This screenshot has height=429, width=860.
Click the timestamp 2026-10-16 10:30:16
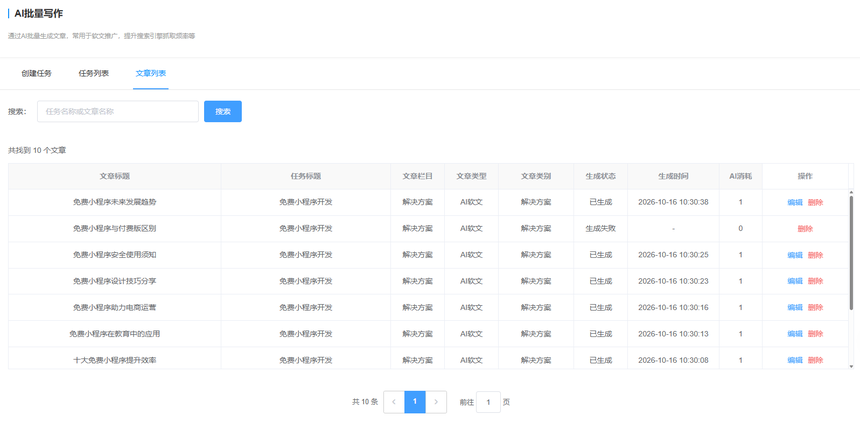coord(674,308)
